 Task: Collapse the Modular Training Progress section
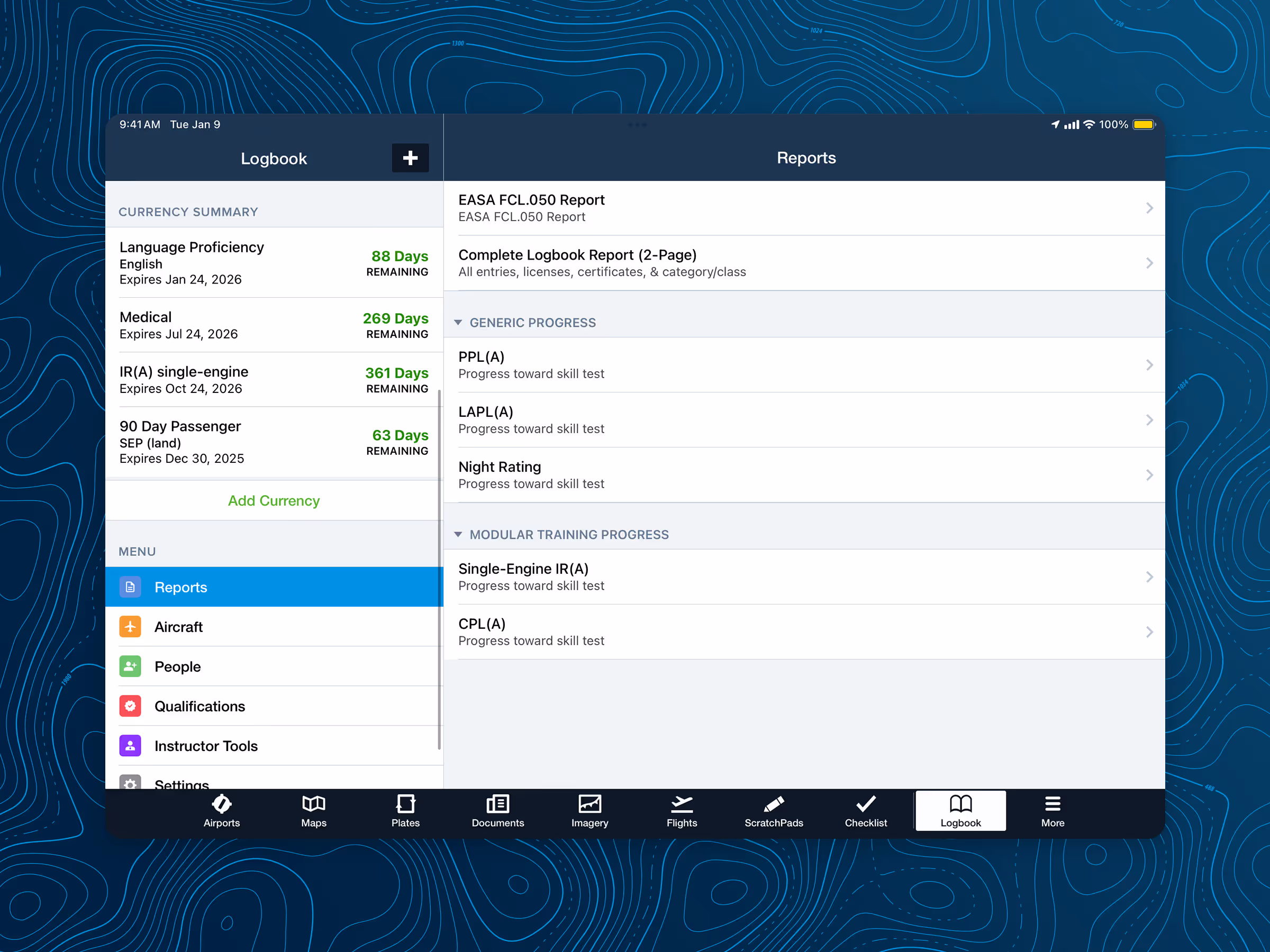click(x=459, y=534)
